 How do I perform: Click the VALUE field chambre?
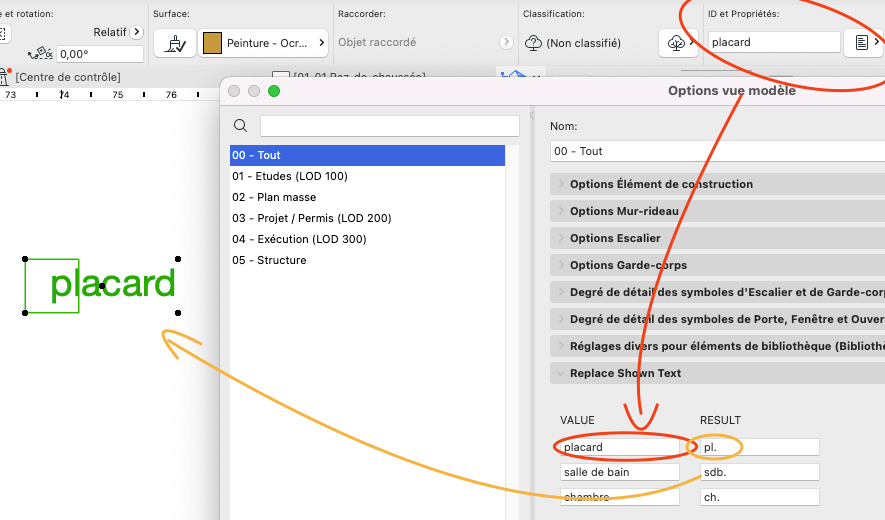click(620, 497)
